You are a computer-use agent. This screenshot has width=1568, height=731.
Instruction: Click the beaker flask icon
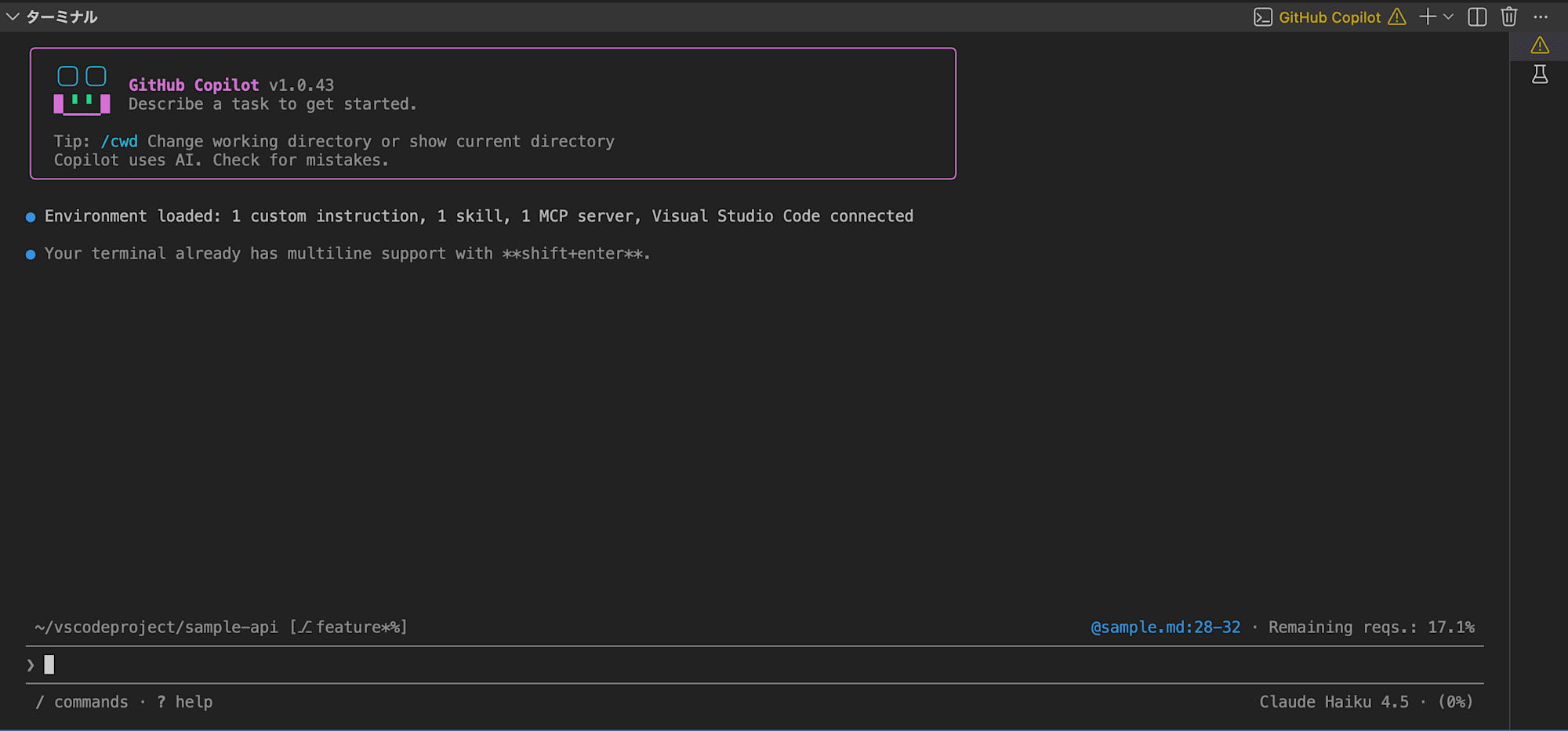1540,74
